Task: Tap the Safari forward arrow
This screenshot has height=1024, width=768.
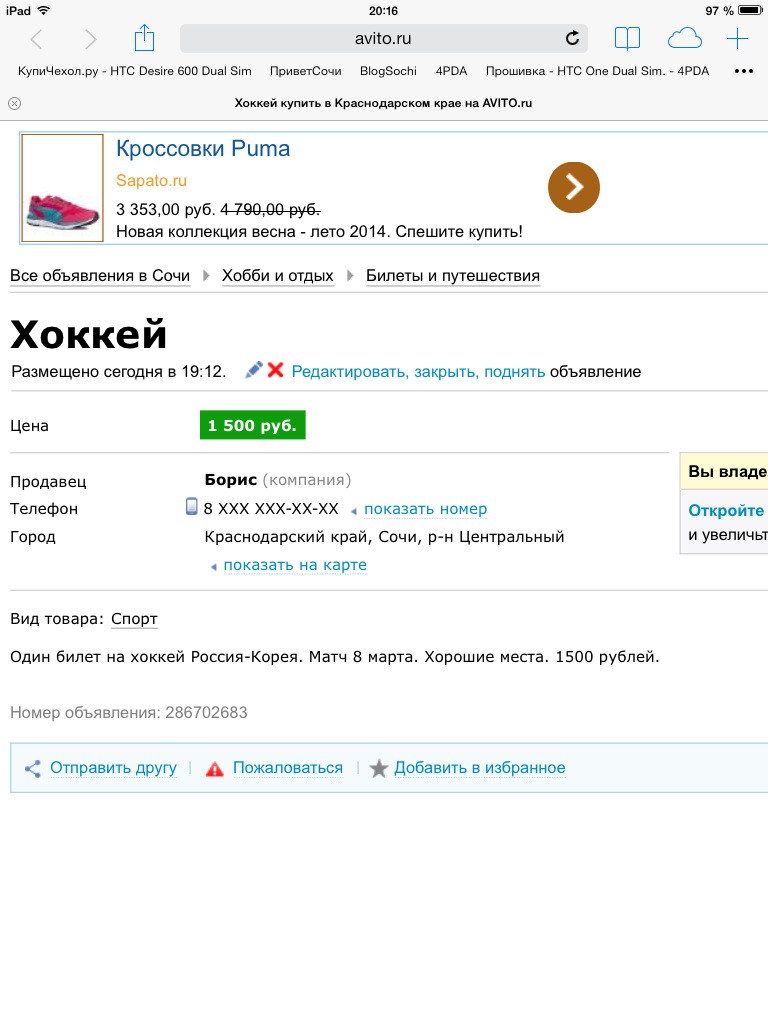Action: click(x=91, y=39)
